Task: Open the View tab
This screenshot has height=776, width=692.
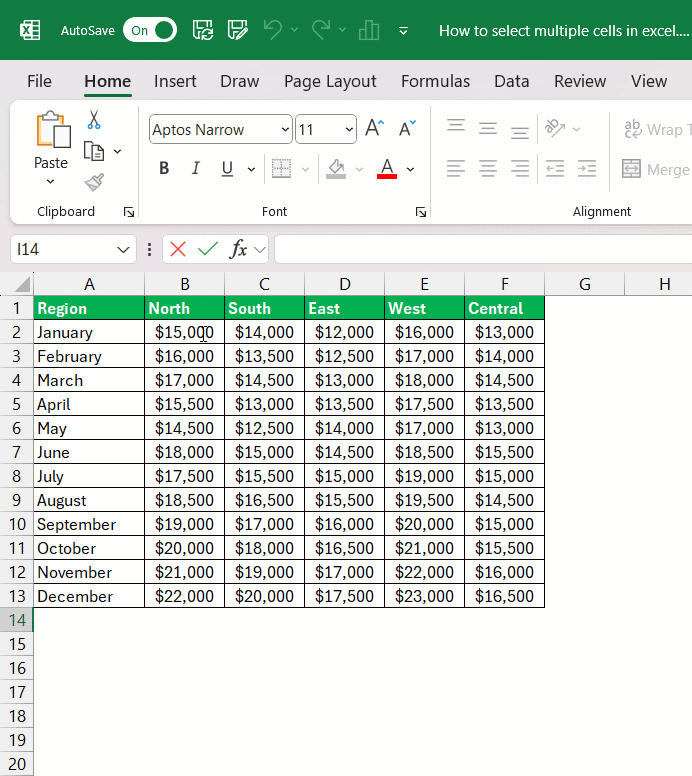Action: [648, 81]
